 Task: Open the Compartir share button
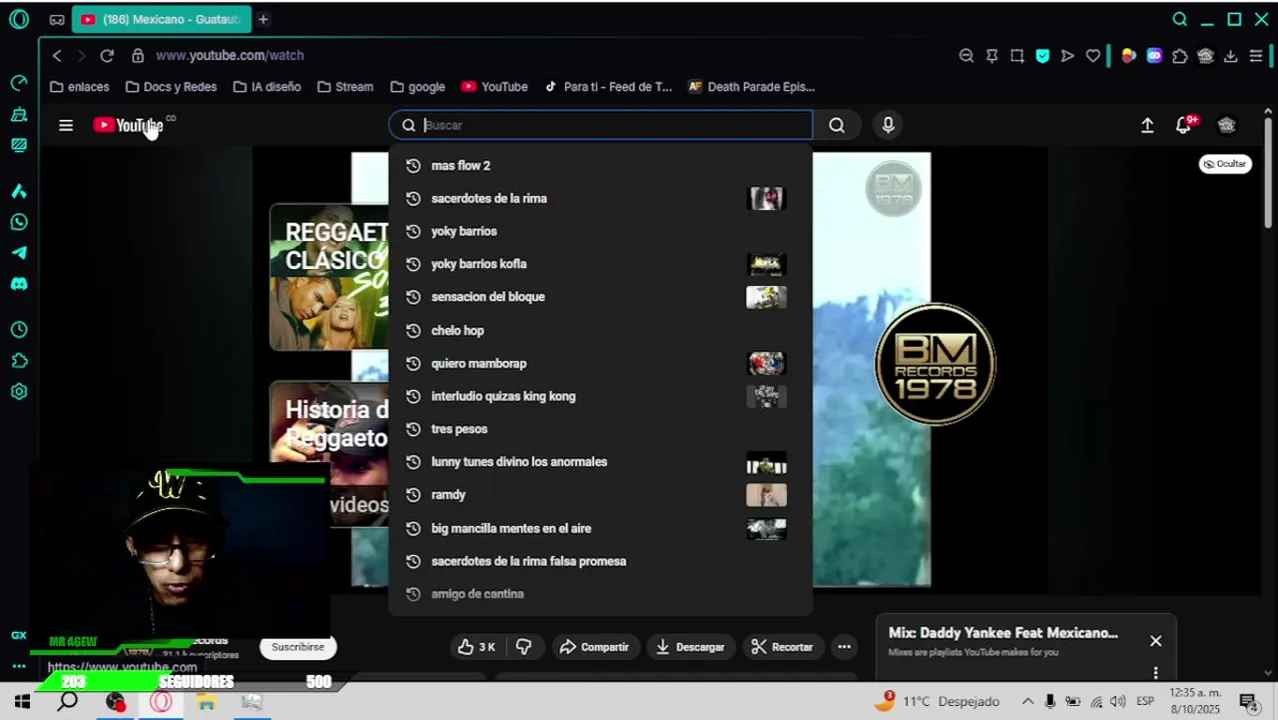pos(594,647)
